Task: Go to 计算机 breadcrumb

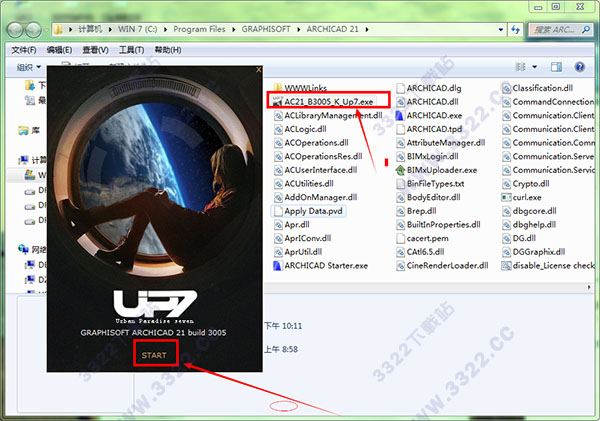Action: pos(90,29)
